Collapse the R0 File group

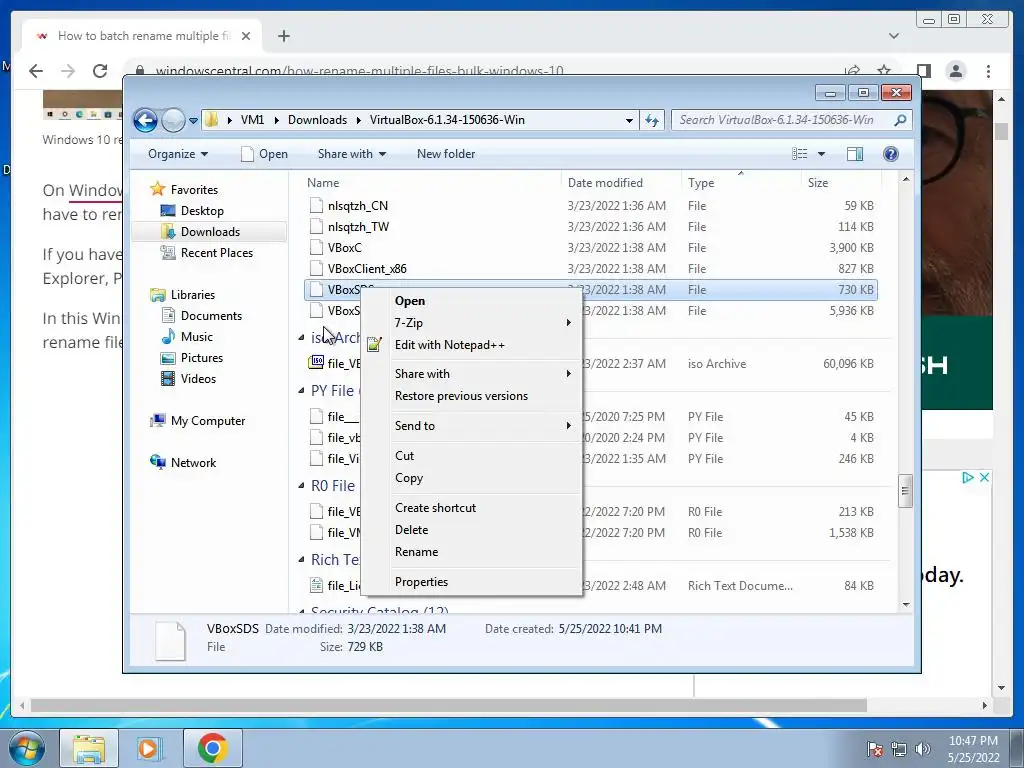[301, 485]
